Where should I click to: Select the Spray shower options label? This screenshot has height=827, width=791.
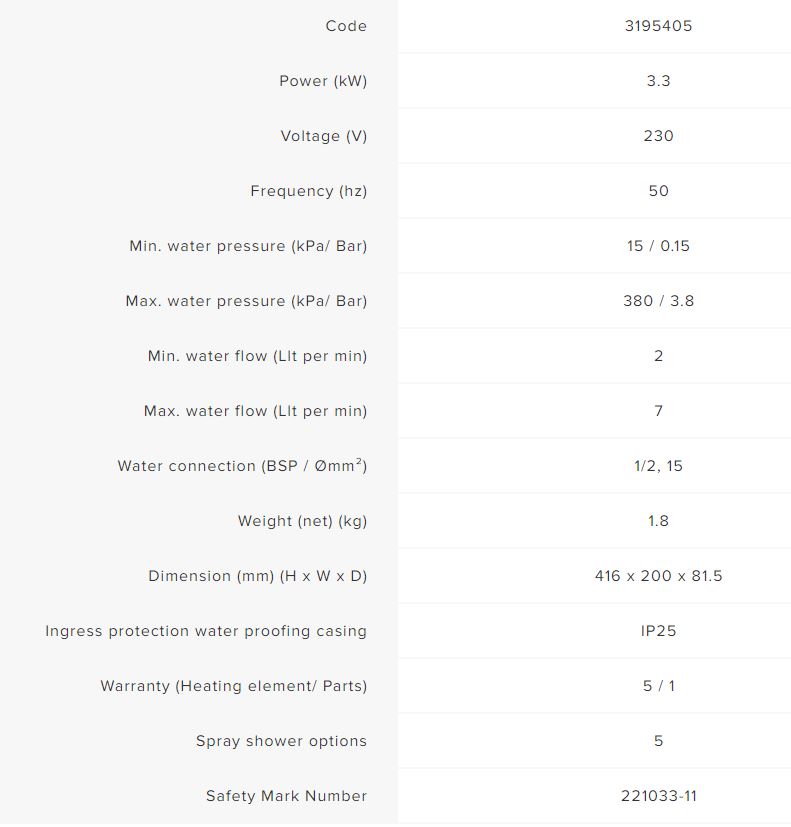(x=281, y=741)
